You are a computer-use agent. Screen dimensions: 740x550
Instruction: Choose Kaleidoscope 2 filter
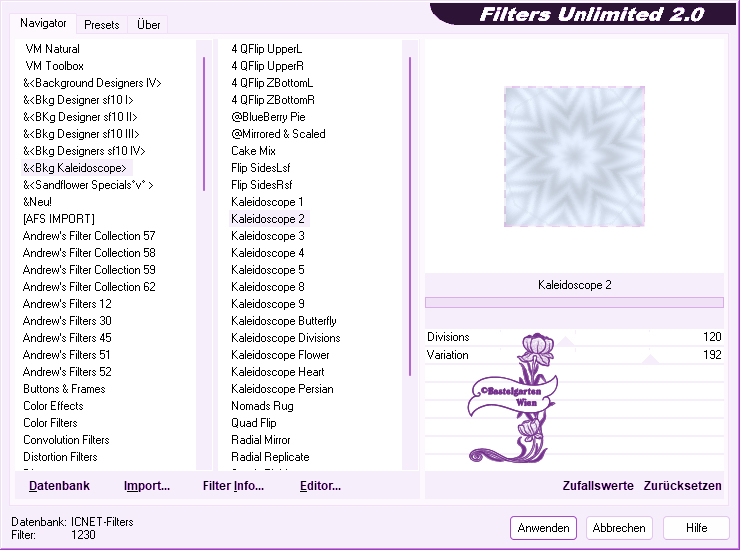pyautogui.click(x=268, y=219)
